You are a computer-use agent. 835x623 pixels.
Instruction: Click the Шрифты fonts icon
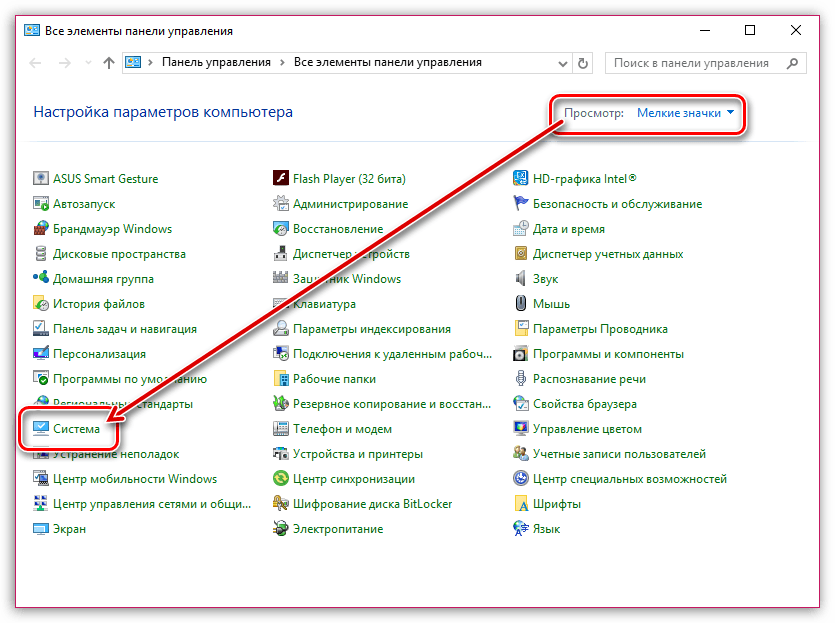pyautogui.click(x=521, y=504)
